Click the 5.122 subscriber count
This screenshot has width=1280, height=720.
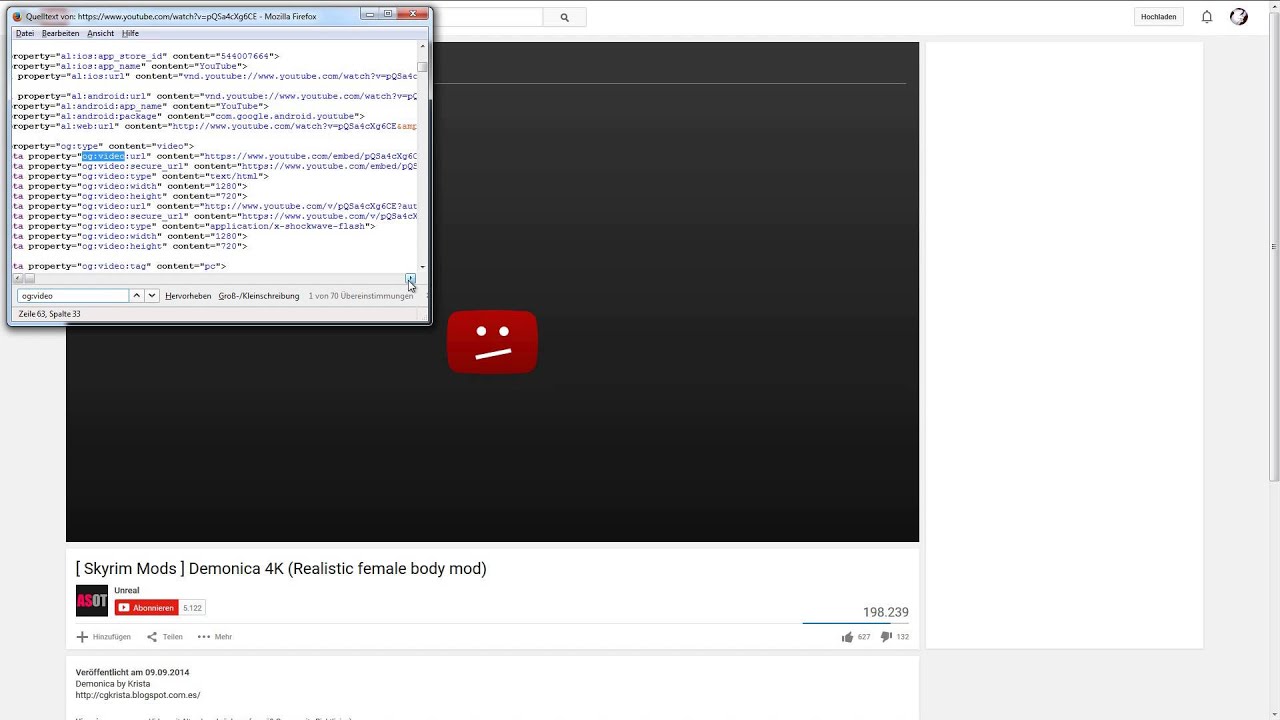192,607
